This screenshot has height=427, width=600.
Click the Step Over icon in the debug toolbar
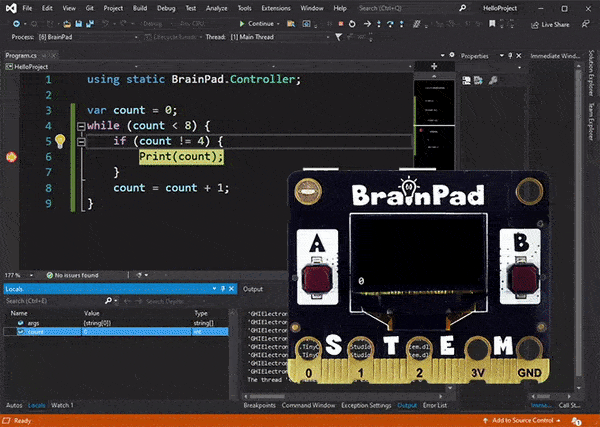tap(390, 24)
